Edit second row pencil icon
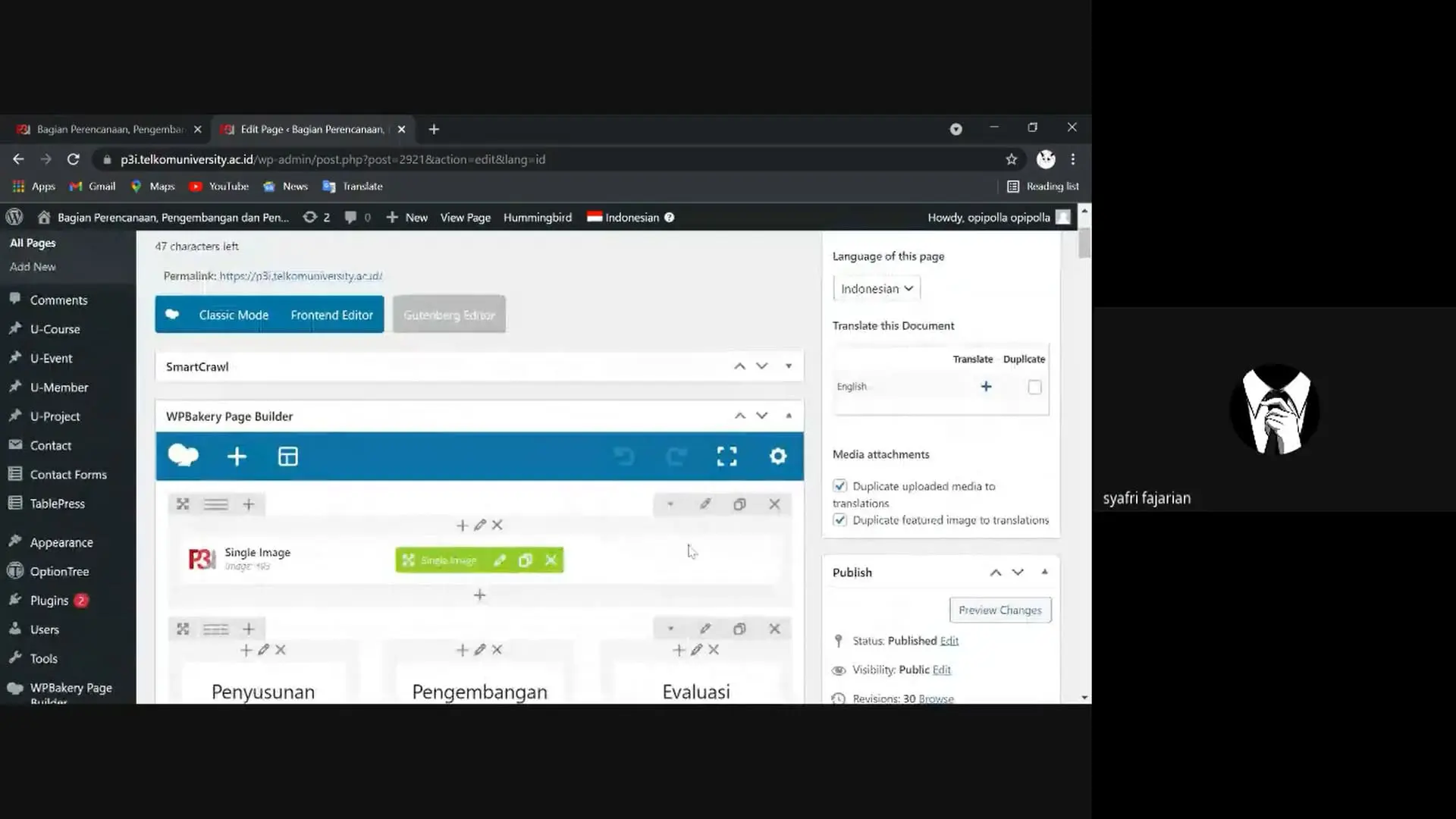This screenshot has height=819, width=1456. coord(705,629)
